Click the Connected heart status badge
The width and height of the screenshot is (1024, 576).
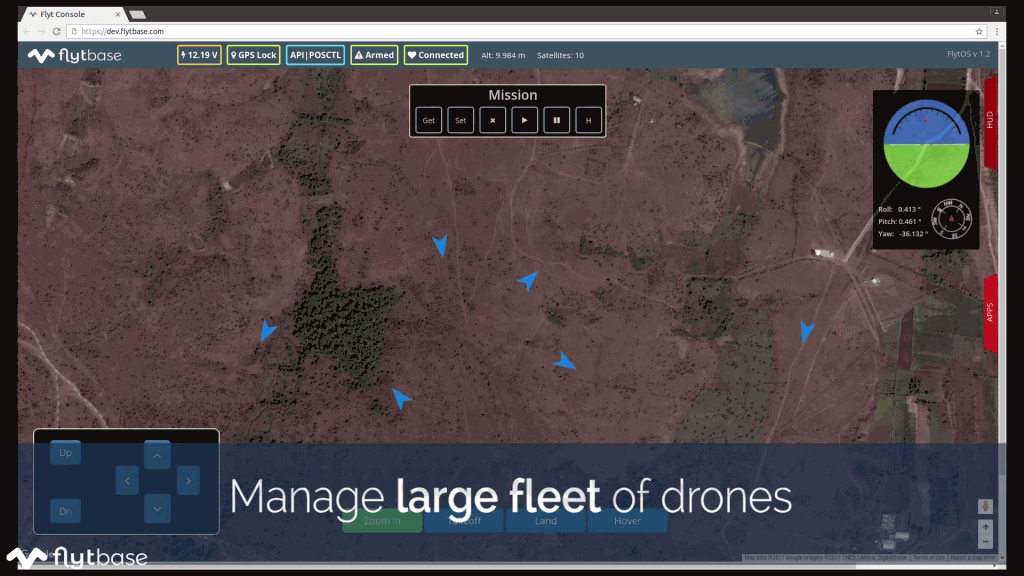(x=435, y=55)
